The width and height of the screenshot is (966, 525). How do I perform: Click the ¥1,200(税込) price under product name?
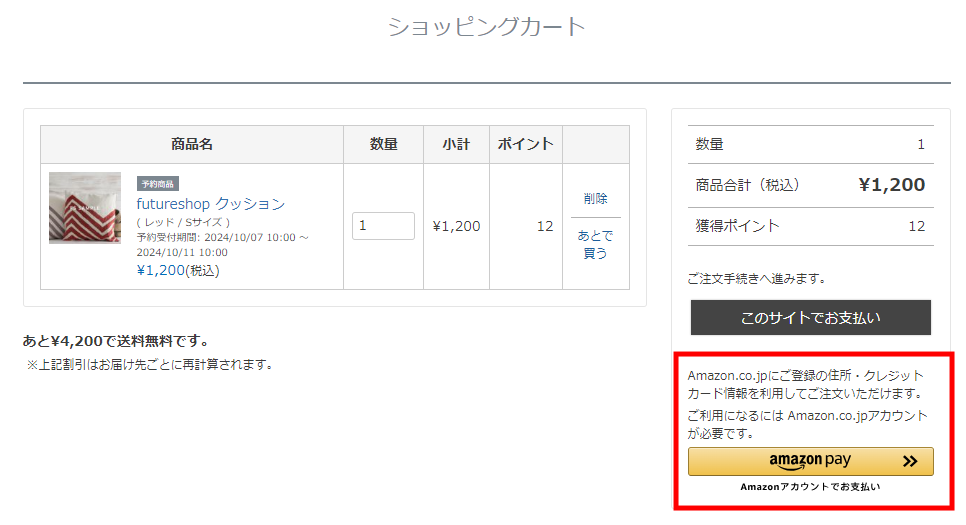pyautogui.click(x=178, y=271)
